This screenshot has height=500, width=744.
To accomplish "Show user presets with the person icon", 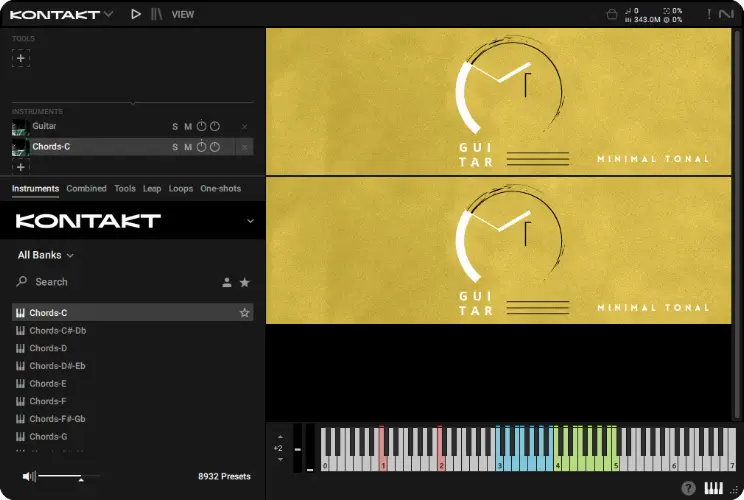I will [x=227, y=283].
